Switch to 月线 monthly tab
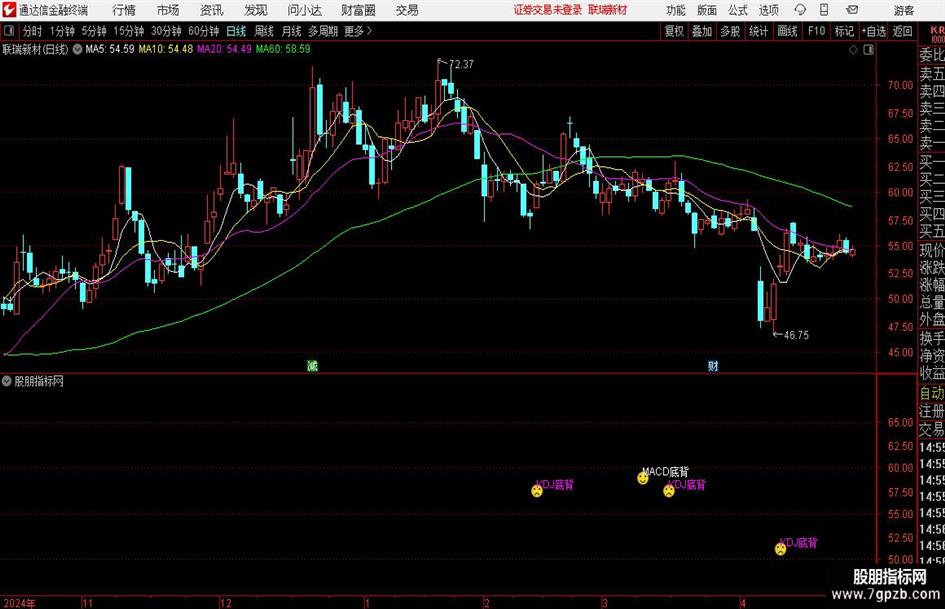This screenshot has width=945, height=609. click(x=292, y=31)
